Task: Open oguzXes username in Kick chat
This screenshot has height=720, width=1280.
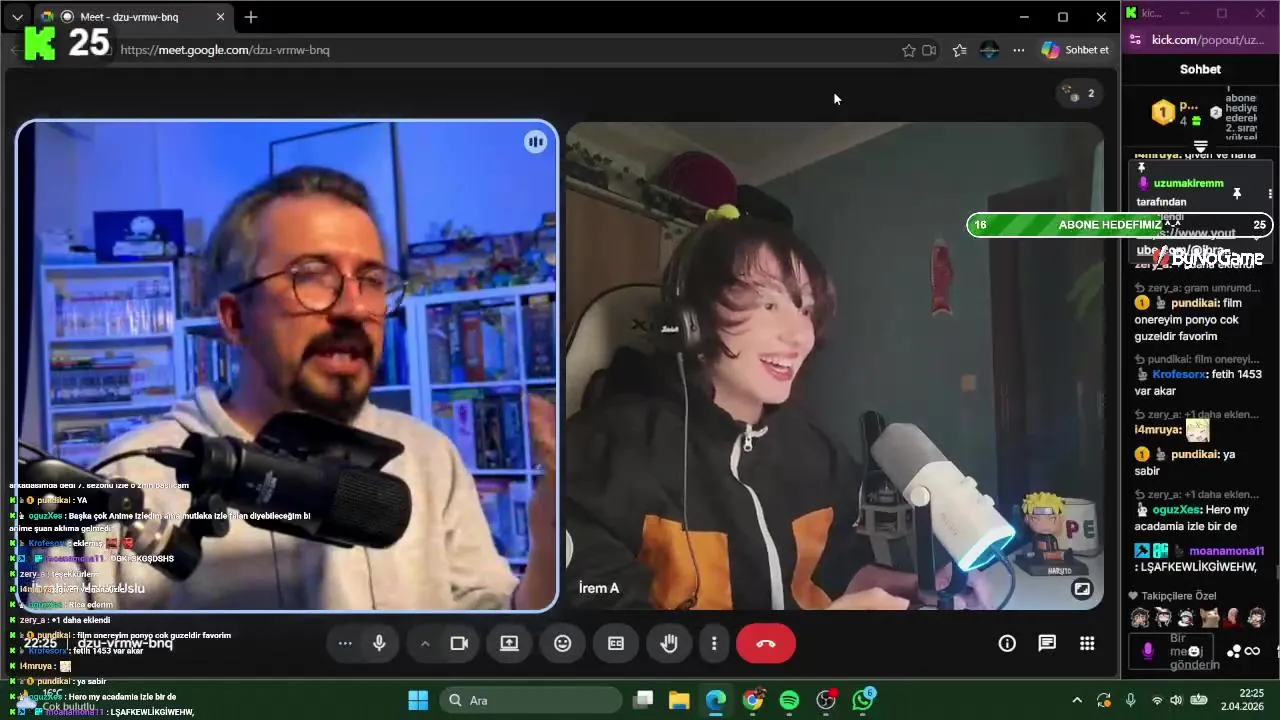Action: coord(1175,510)
